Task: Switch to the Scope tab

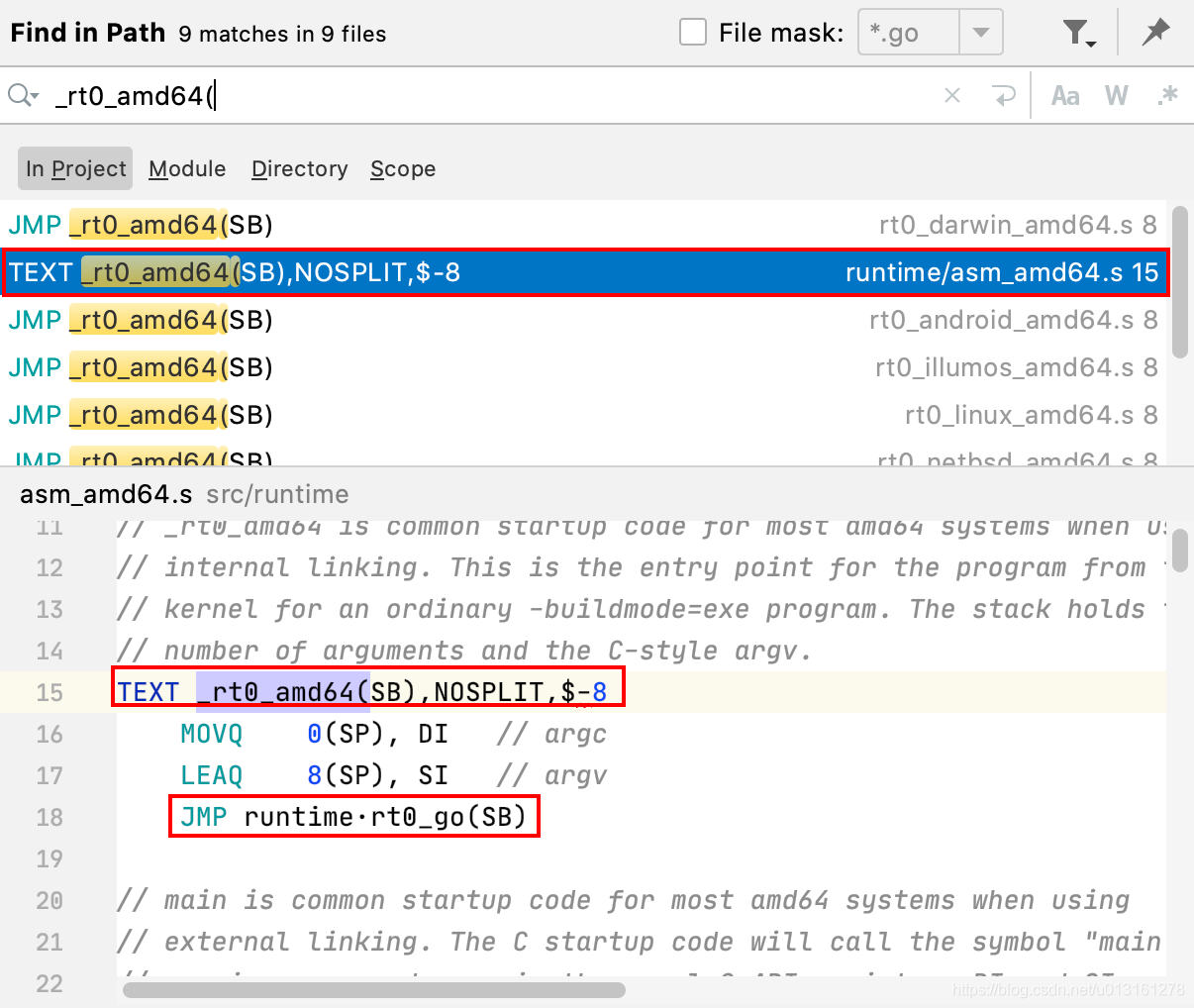Action: click(x=403, y=169)
